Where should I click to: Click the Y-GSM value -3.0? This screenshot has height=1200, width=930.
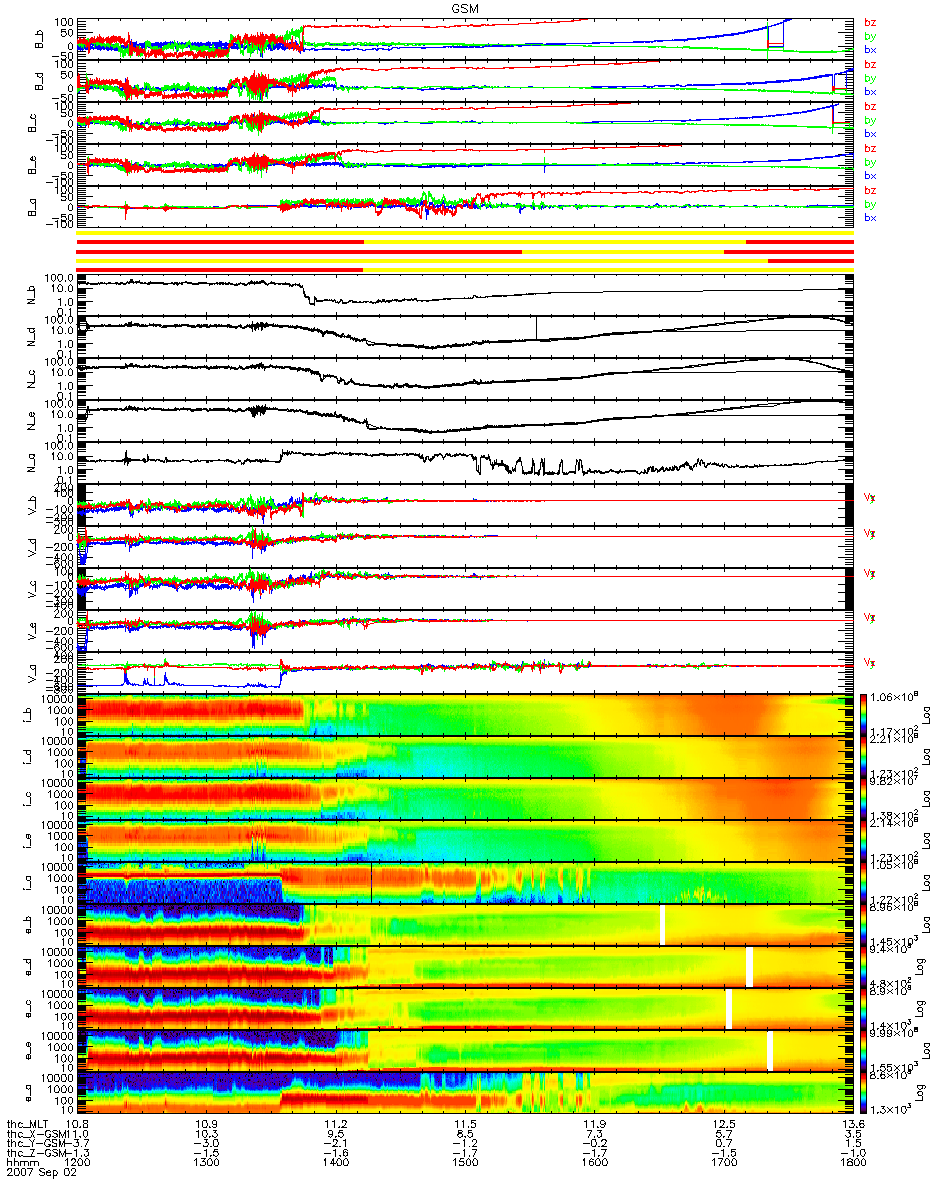click(x=207, y=1144)
